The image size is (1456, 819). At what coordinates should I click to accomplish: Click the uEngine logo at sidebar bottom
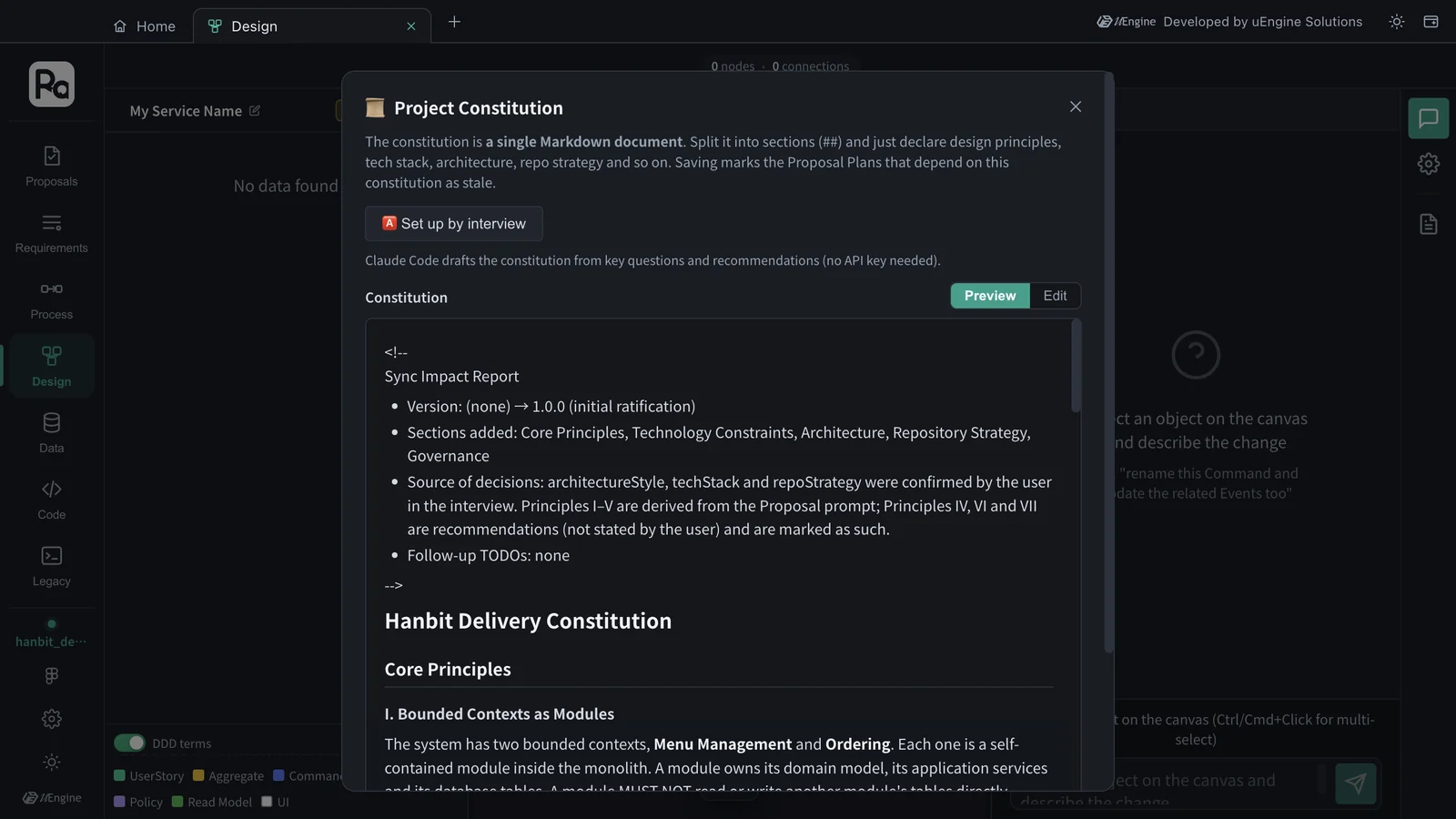pyautogui.click(x=52, y=798)
